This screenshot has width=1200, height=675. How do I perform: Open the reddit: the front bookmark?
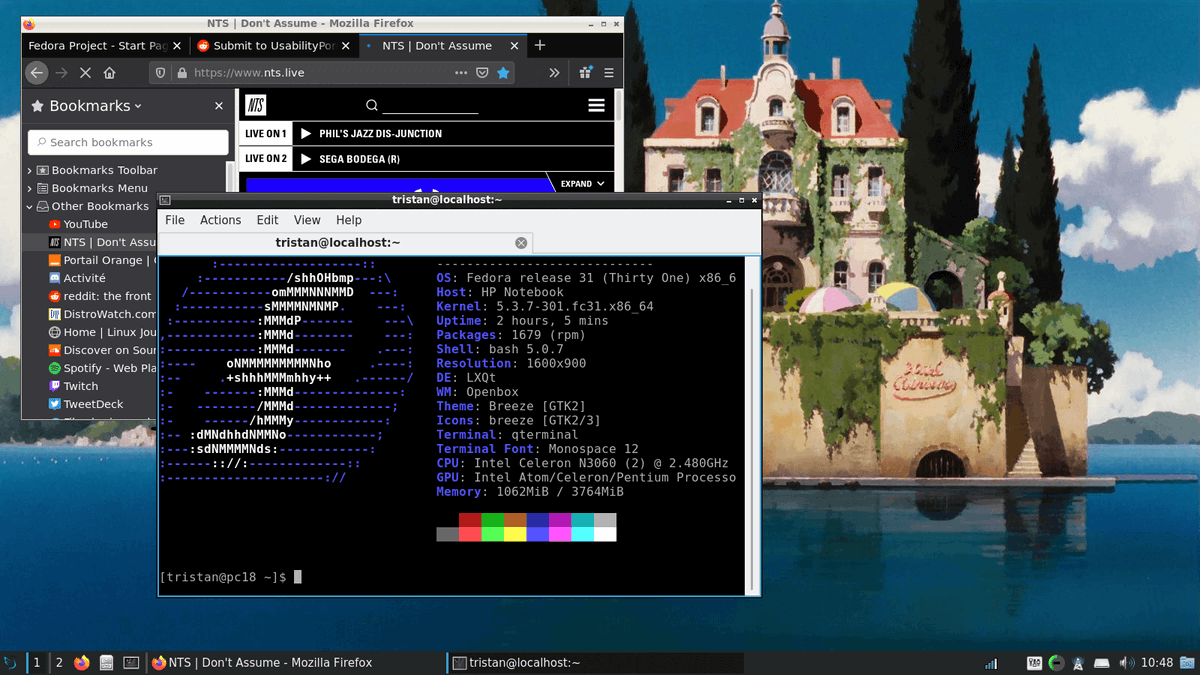101,296
